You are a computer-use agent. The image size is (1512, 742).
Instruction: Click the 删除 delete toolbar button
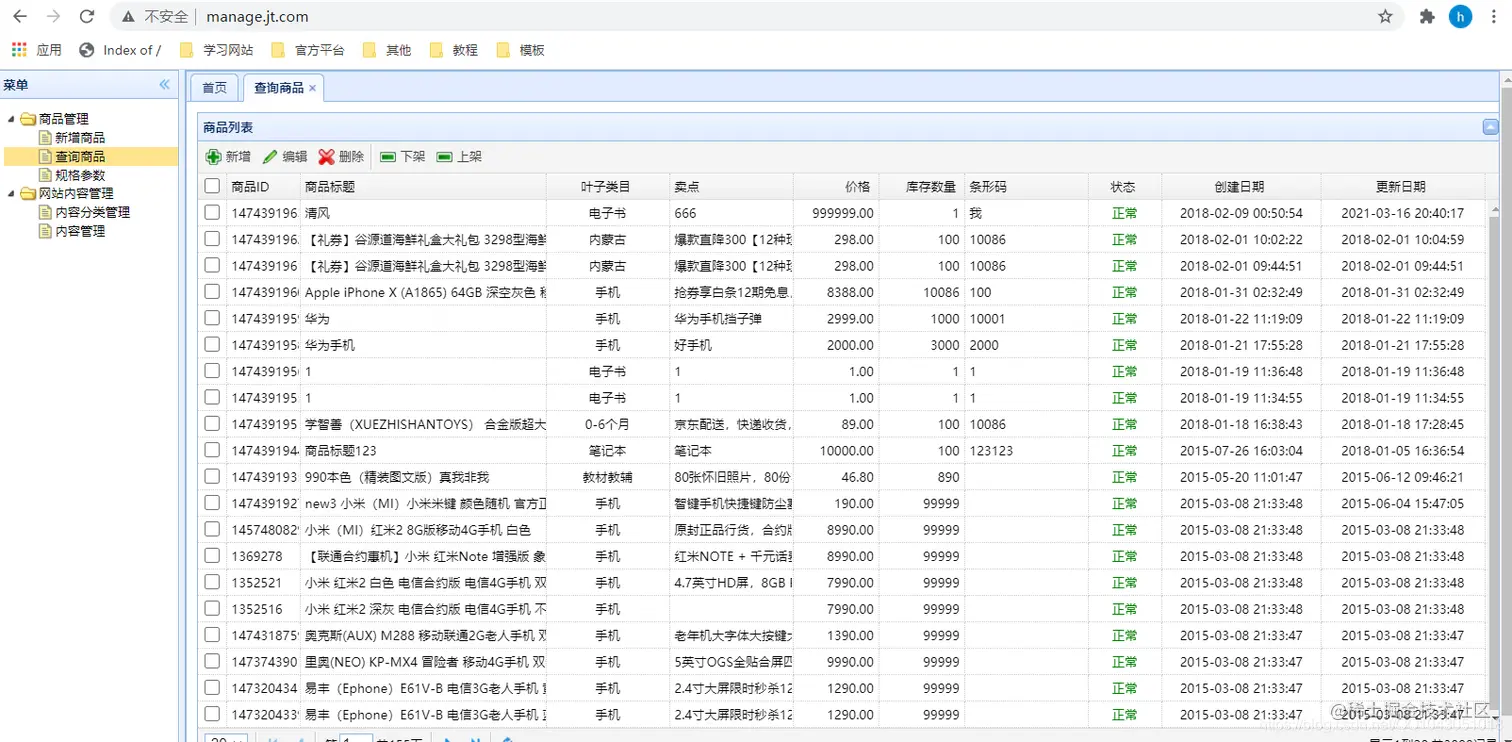point(342,157)
